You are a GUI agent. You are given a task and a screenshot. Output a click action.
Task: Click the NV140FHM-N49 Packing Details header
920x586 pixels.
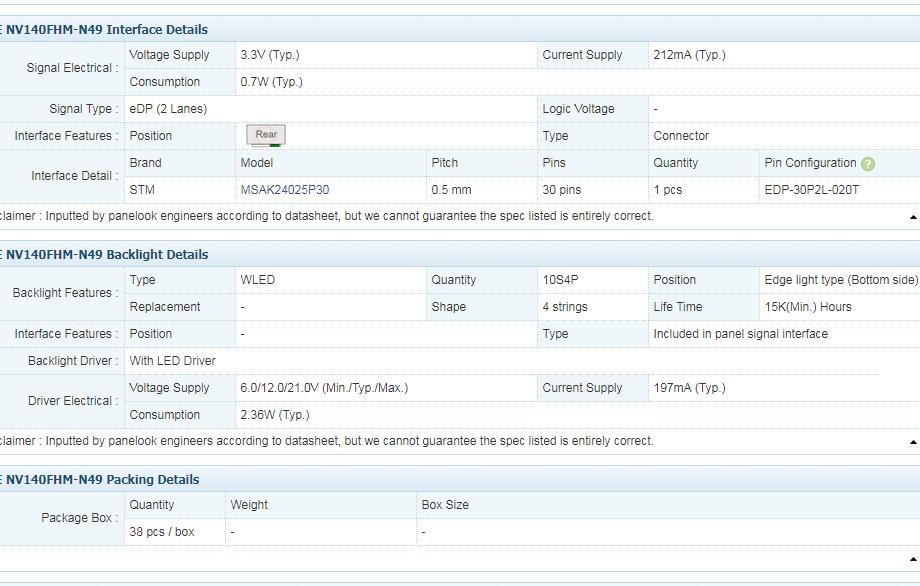pos(103,479)
